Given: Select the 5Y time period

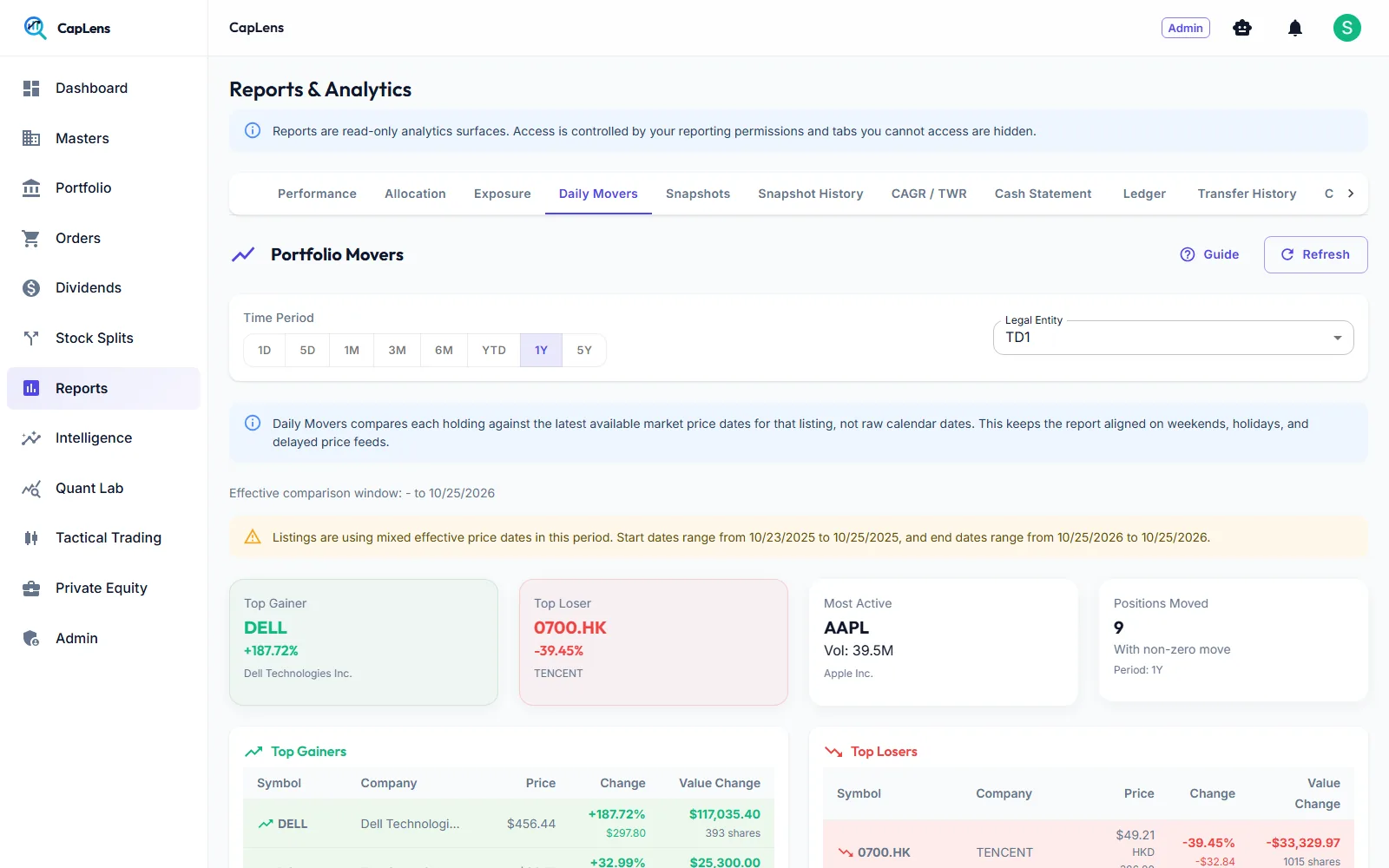Looking at the screenshot, I should click(584, 350).
